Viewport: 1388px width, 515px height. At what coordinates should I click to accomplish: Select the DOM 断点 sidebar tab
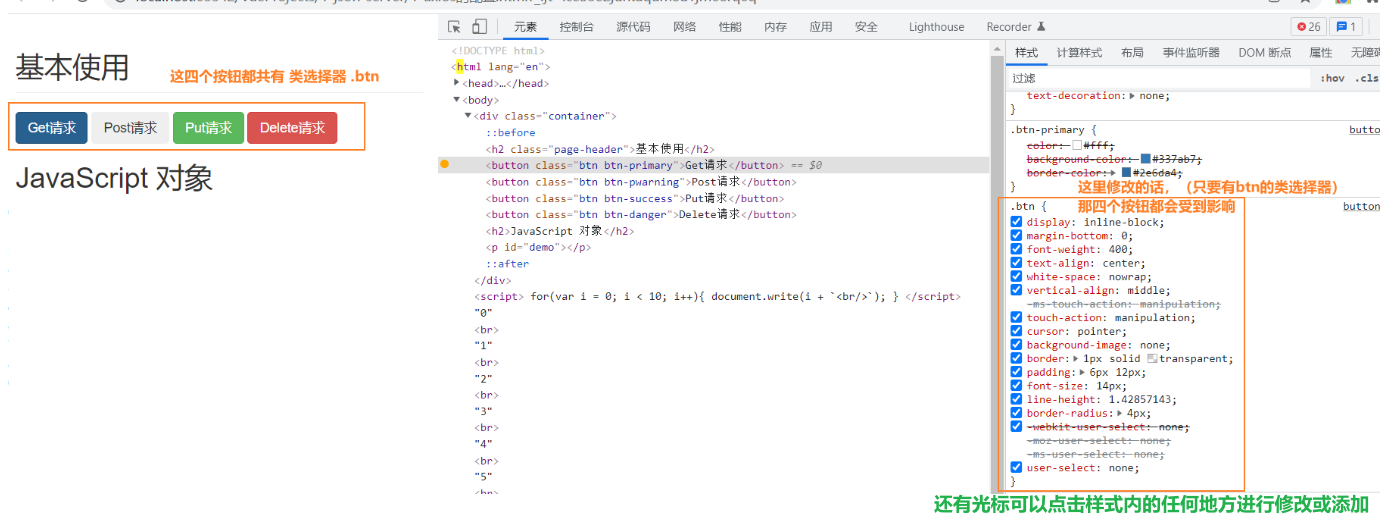click(x=1265, y=53)
